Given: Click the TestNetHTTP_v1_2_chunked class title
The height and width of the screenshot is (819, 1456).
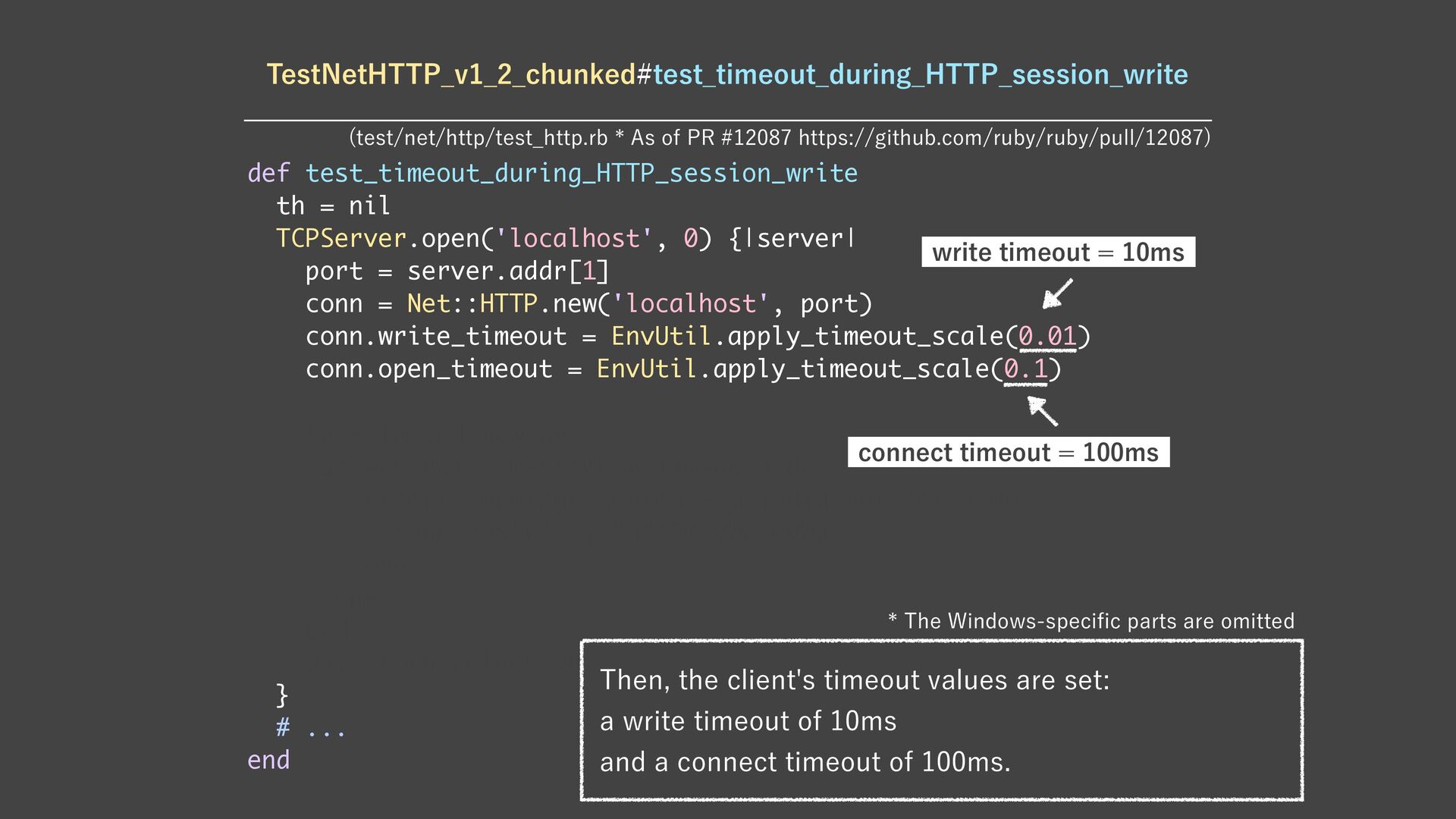Looking at the screenshot, I should click(451, 74).
